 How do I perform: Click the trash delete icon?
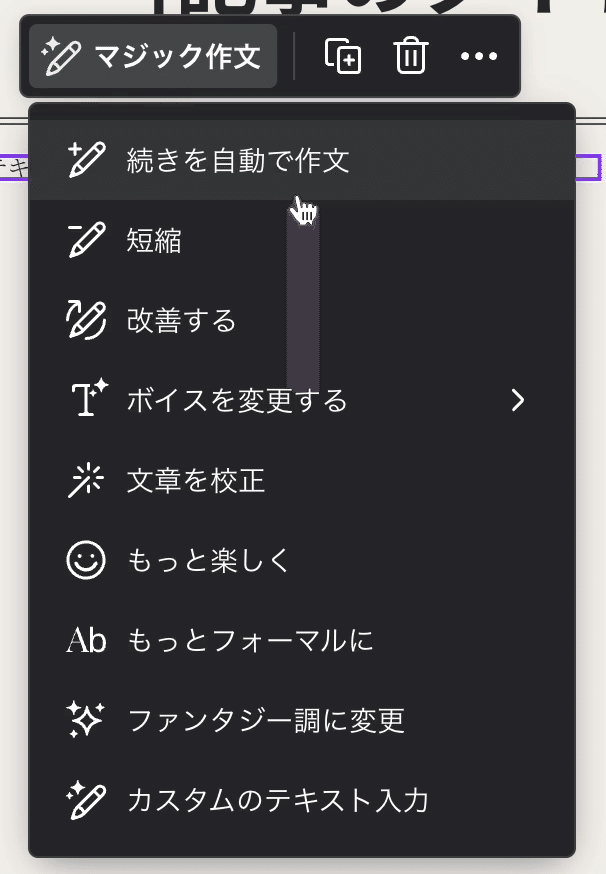tap(410, 56)
